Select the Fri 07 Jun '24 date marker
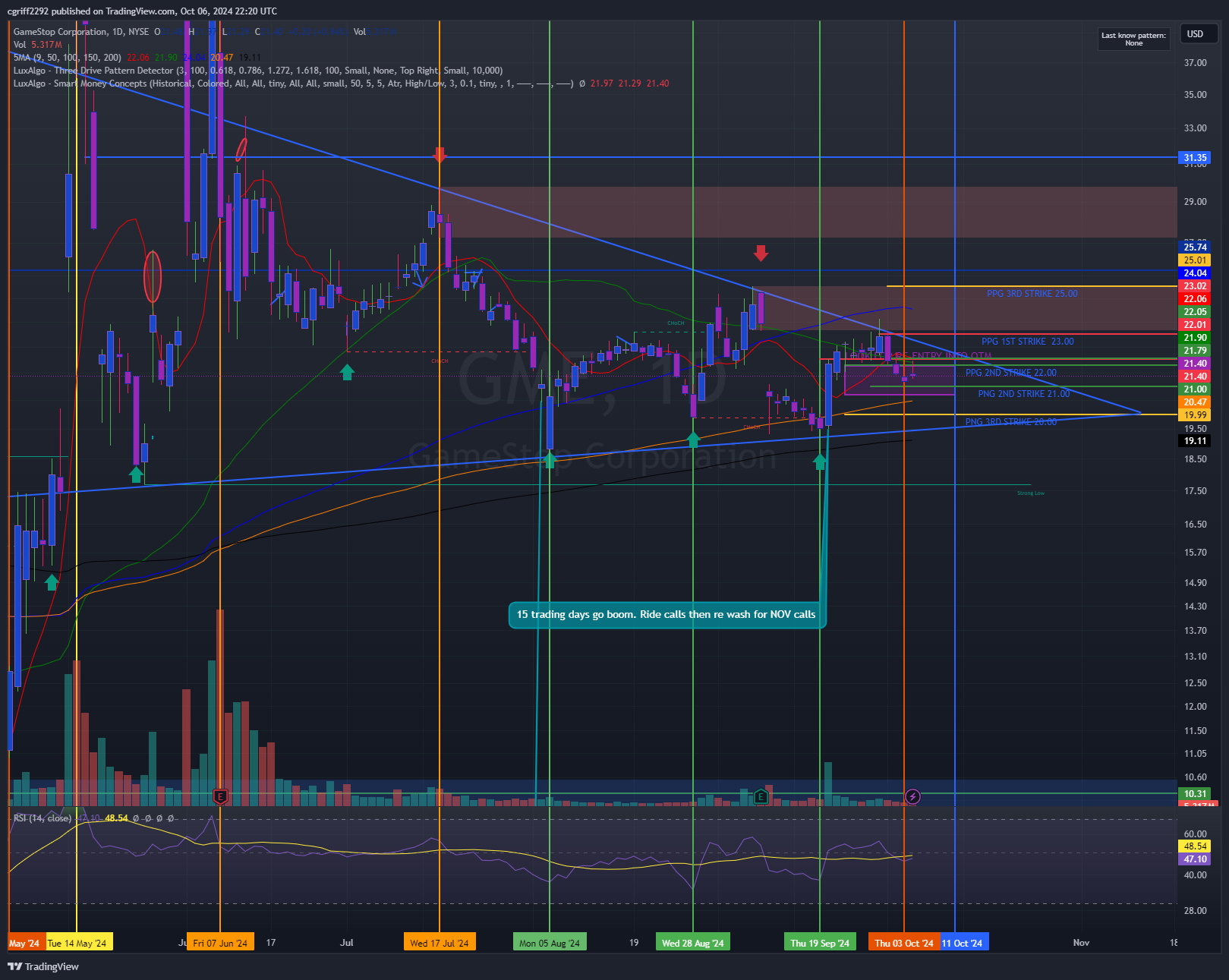The image size is (1229, 980). 220,943
